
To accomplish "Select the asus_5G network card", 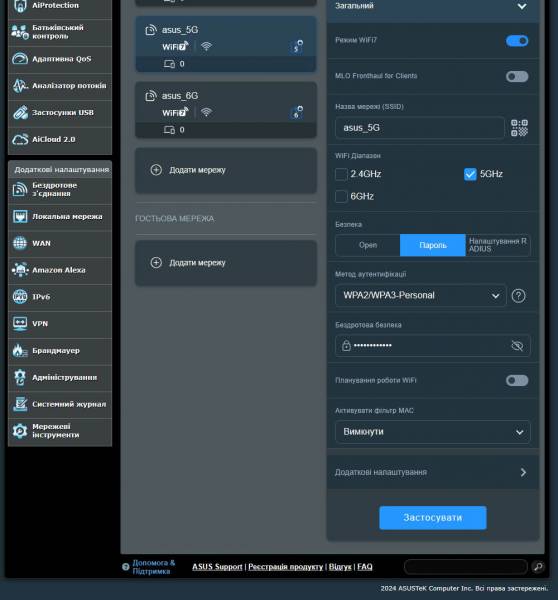I will point(226,44).
